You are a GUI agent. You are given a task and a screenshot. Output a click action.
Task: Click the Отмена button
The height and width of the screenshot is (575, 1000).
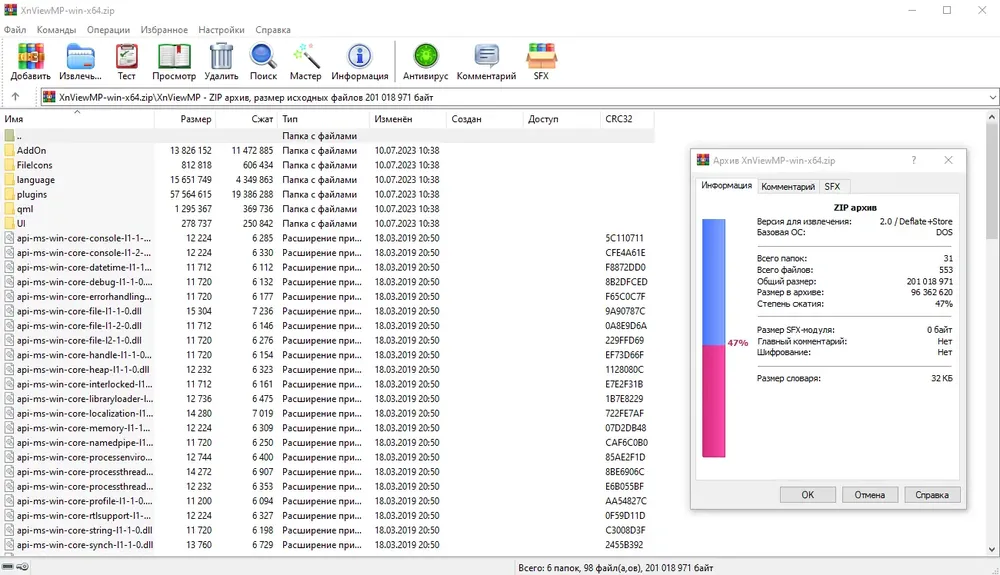click(869, 495)
